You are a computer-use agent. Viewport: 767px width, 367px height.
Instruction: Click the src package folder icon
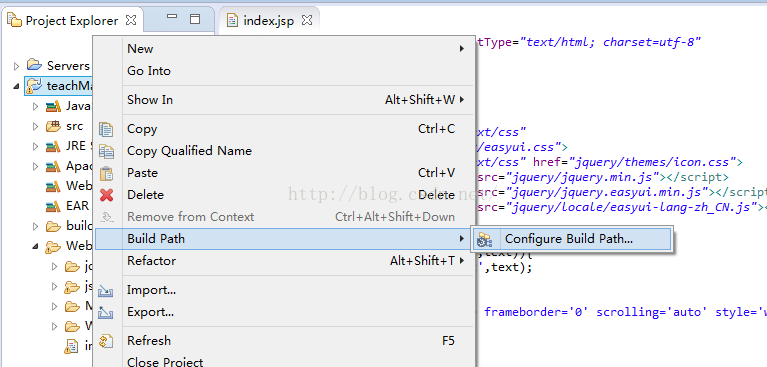(x=53, y=126)
